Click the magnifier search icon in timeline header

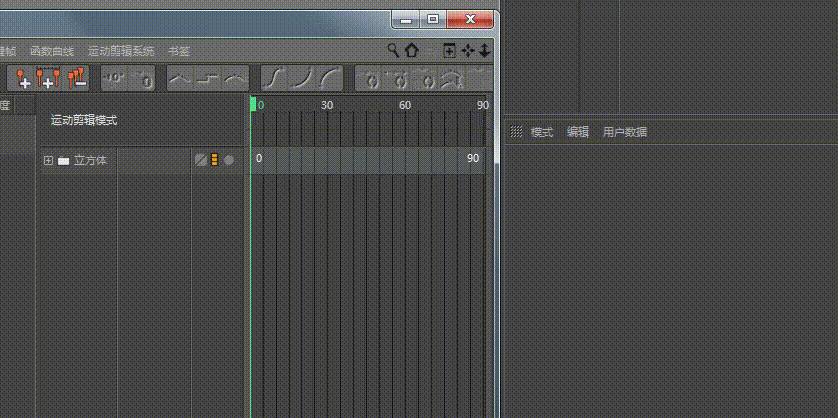[x=393, y=50]
